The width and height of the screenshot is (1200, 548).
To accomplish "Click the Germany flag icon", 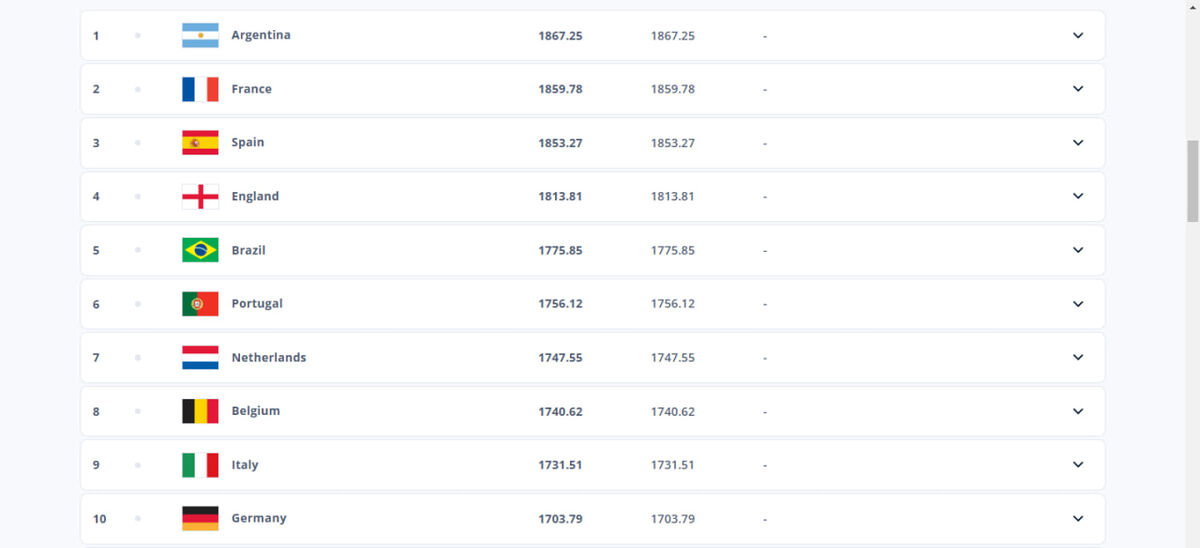I will 200,518.
